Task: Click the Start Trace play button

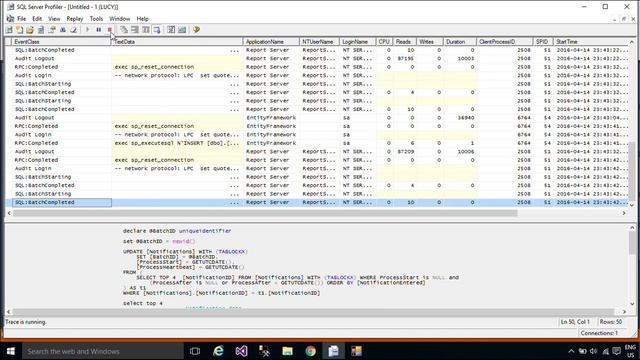Action: click(x=87, y=30)
